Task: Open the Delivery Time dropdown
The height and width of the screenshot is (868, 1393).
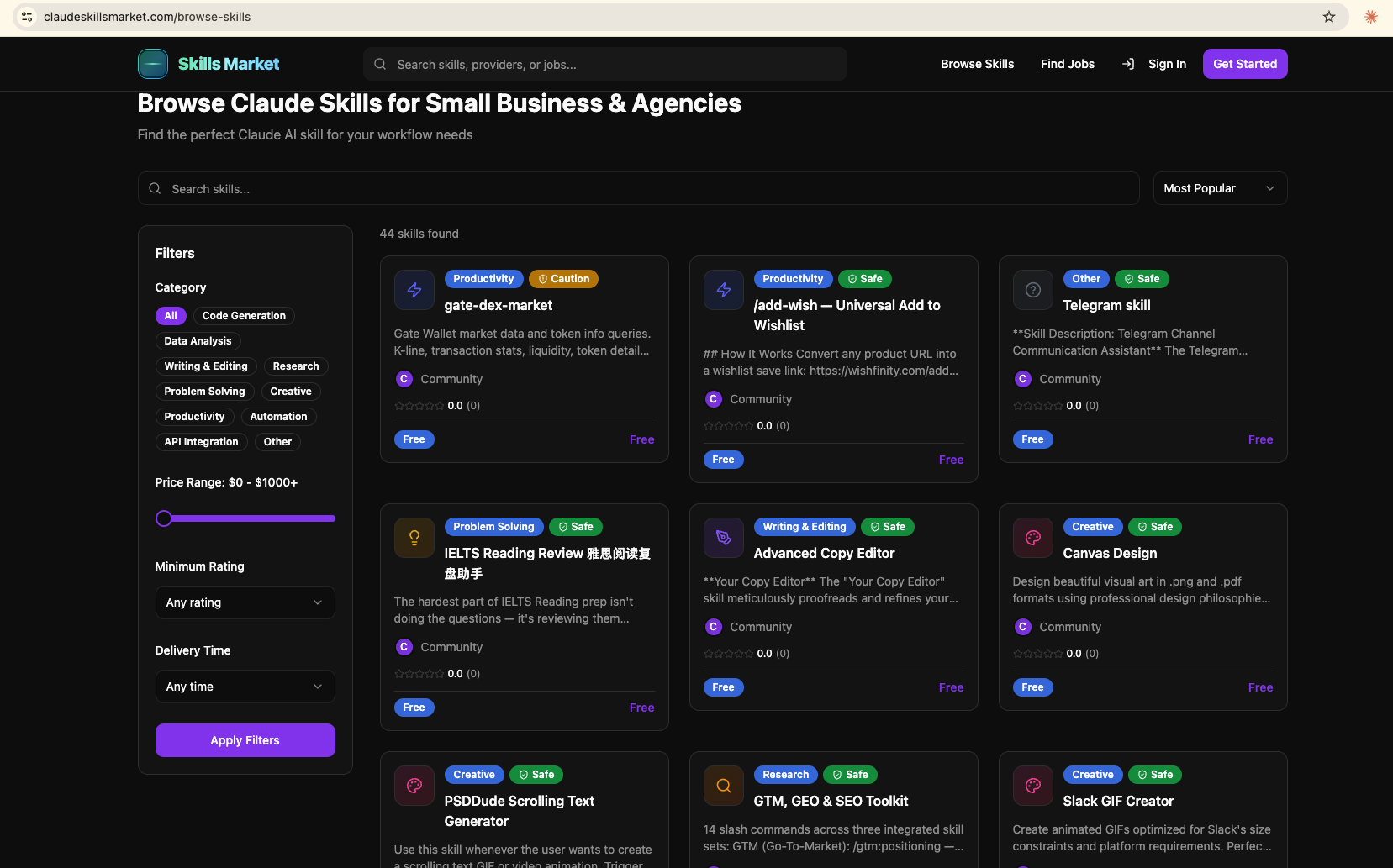Action: point(245,687)
